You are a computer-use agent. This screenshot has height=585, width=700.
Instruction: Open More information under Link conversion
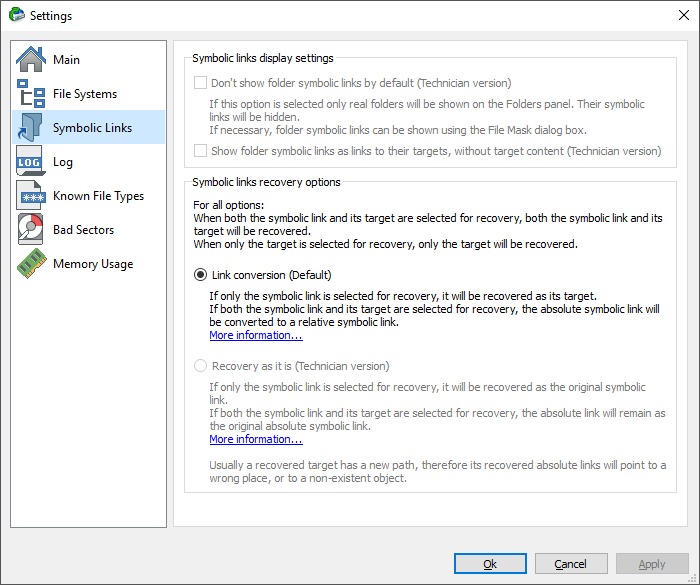coord(256,335)
